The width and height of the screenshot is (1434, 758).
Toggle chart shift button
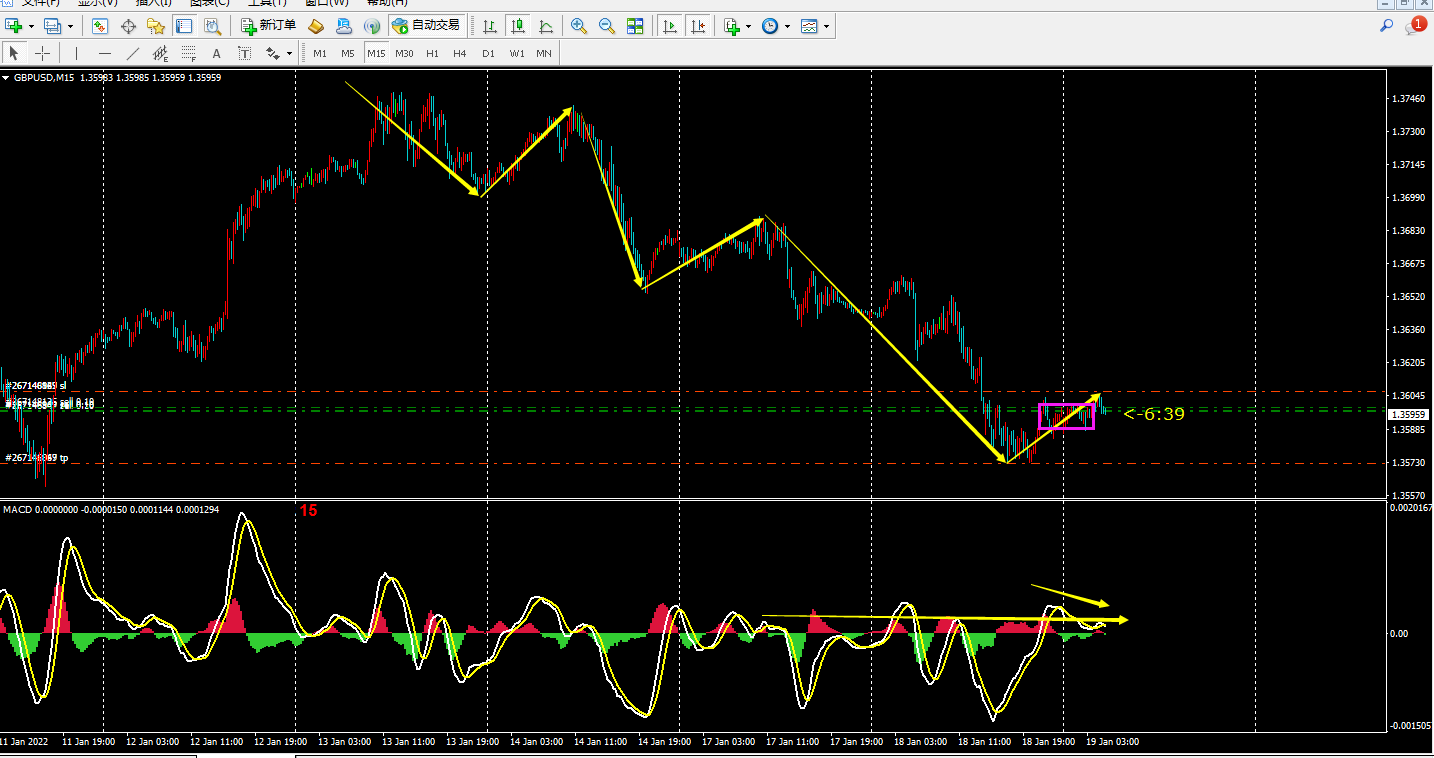pyautogui.click(x=698, y=26)
